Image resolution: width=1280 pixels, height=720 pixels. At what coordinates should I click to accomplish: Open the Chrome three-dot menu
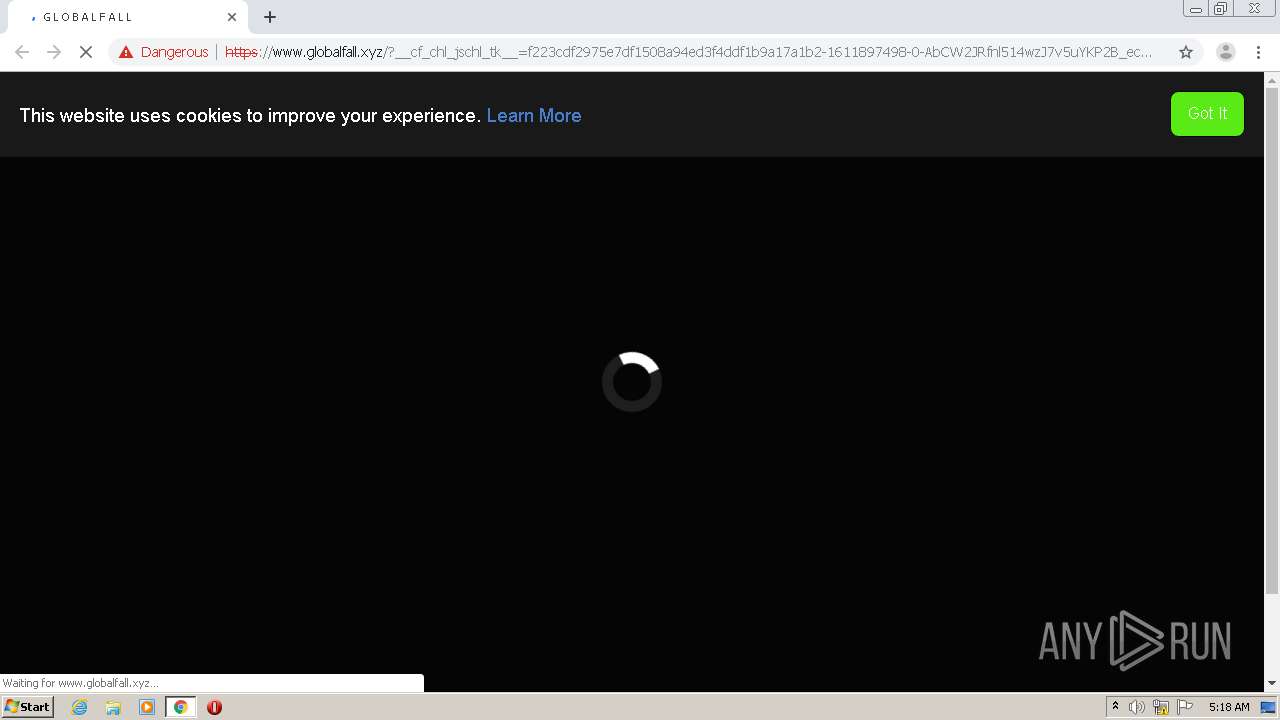(x=1258, y=52)
